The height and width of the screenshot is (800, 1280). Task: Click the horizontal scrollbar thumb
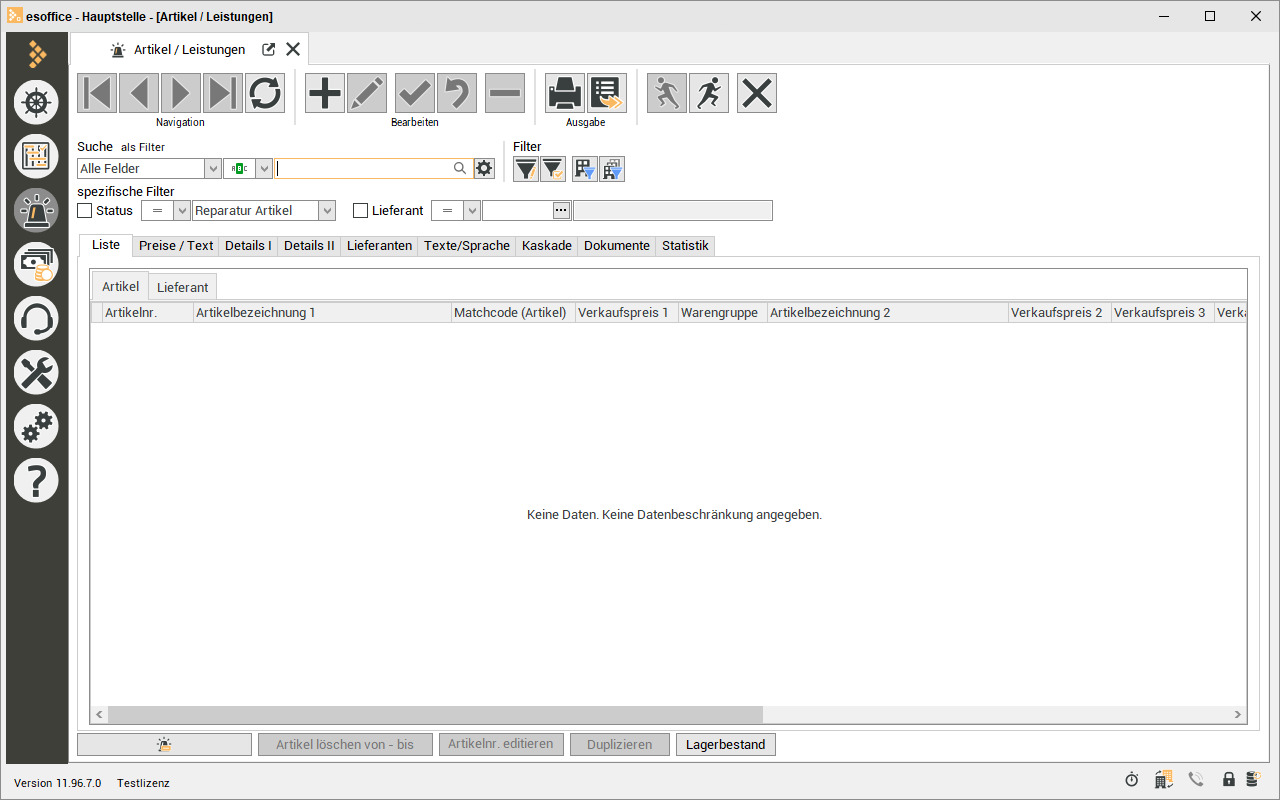click(x=435, y=715)
